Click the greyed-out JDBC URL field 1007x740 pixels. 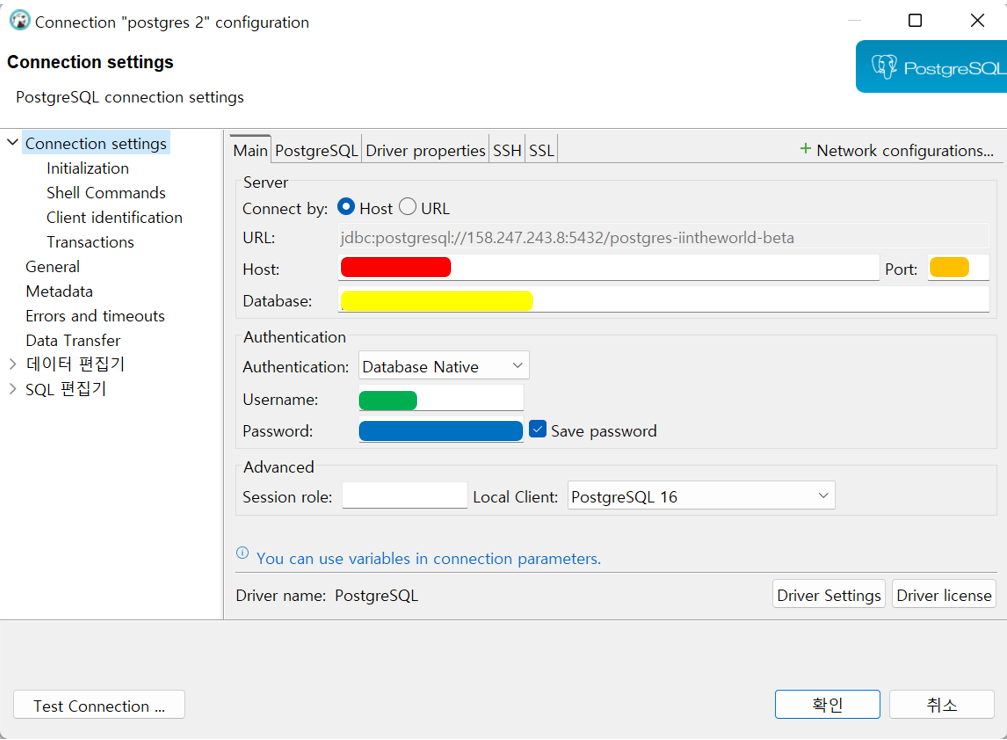point(663,237)
